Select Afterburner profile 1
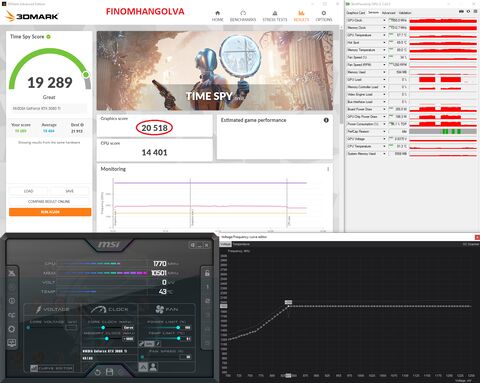 207,287
